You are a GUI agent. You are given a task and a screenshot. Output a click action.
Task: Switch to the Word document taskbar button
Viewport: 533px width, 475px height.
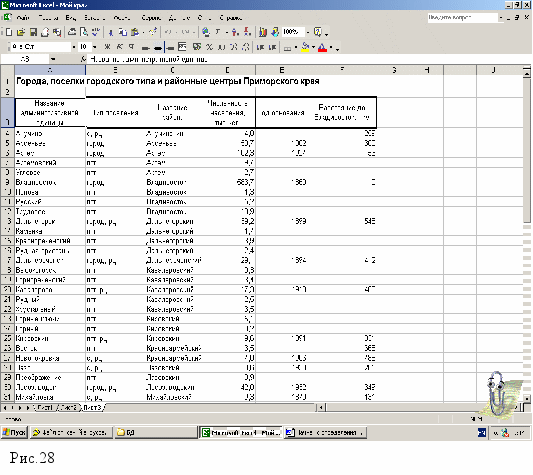(x=325, y=432)
